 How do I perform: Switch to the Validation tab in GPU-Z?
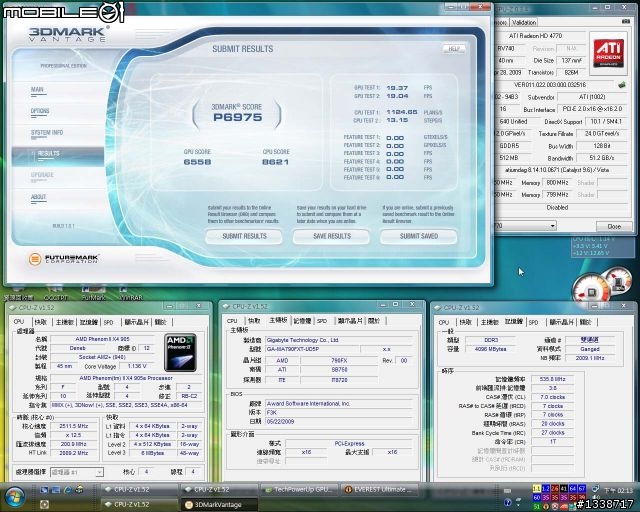[524, 22]
